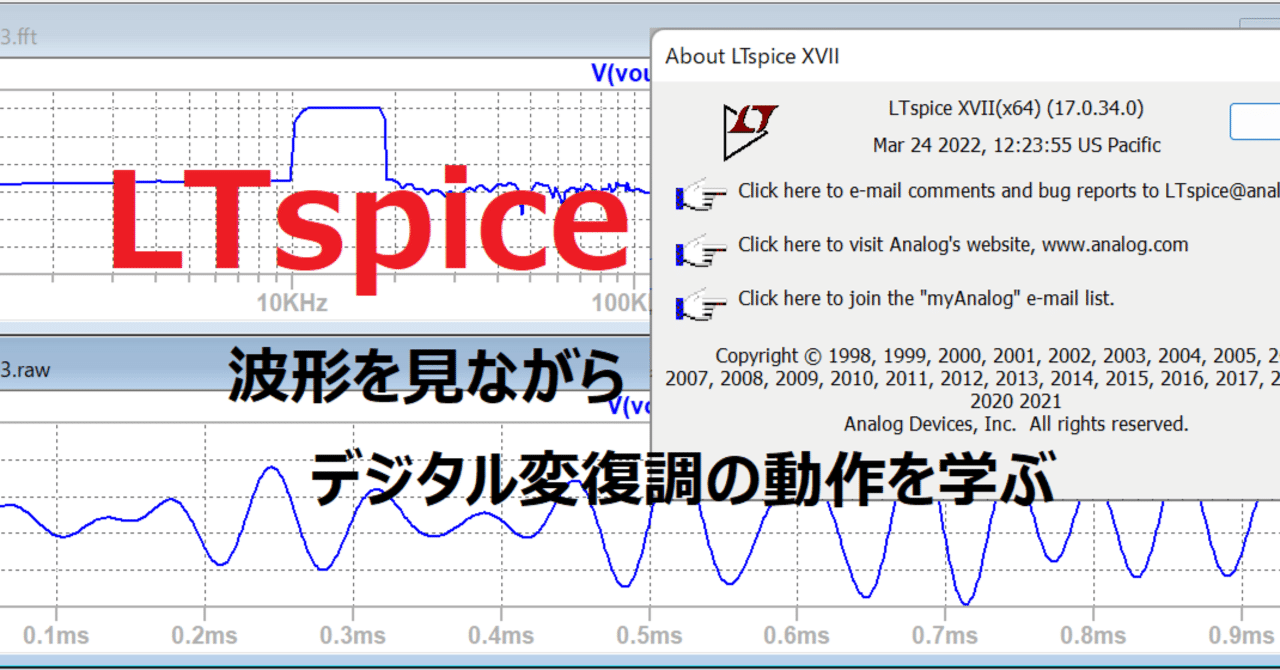Click the hand pointer icon beside the e-mail comments line
Image resolution: width=1280 pixels, height=670 pixels.
click(x=702, y=196)
